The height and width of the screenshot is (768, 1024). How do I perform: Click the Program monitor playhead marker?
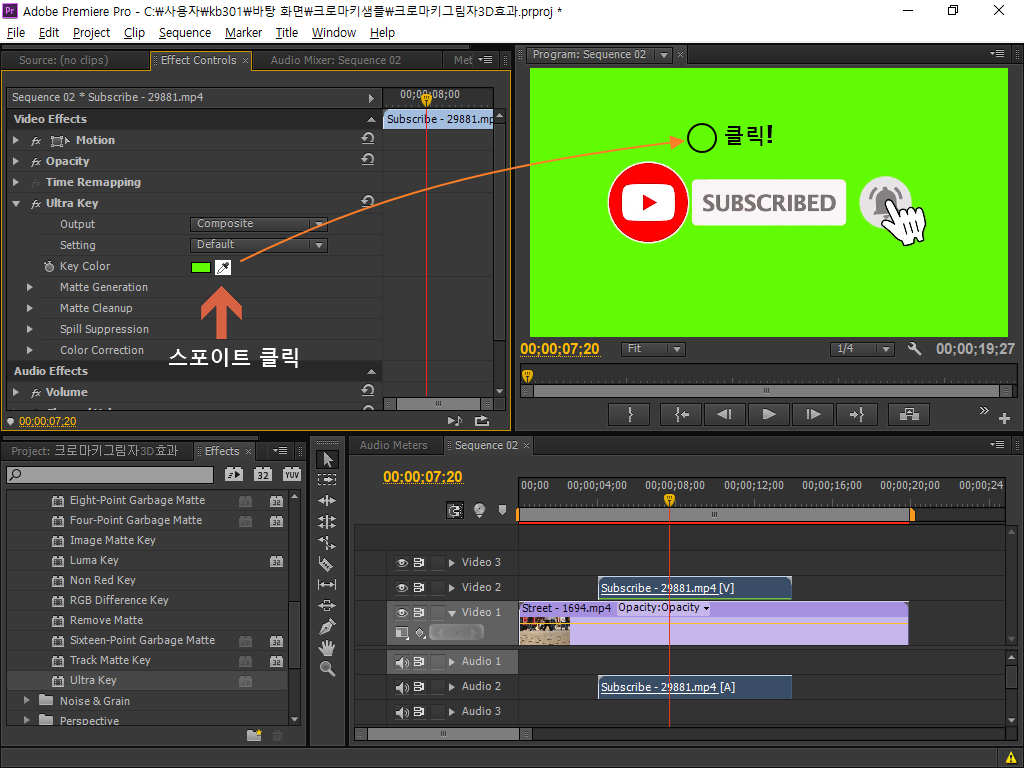pos(527,376)
